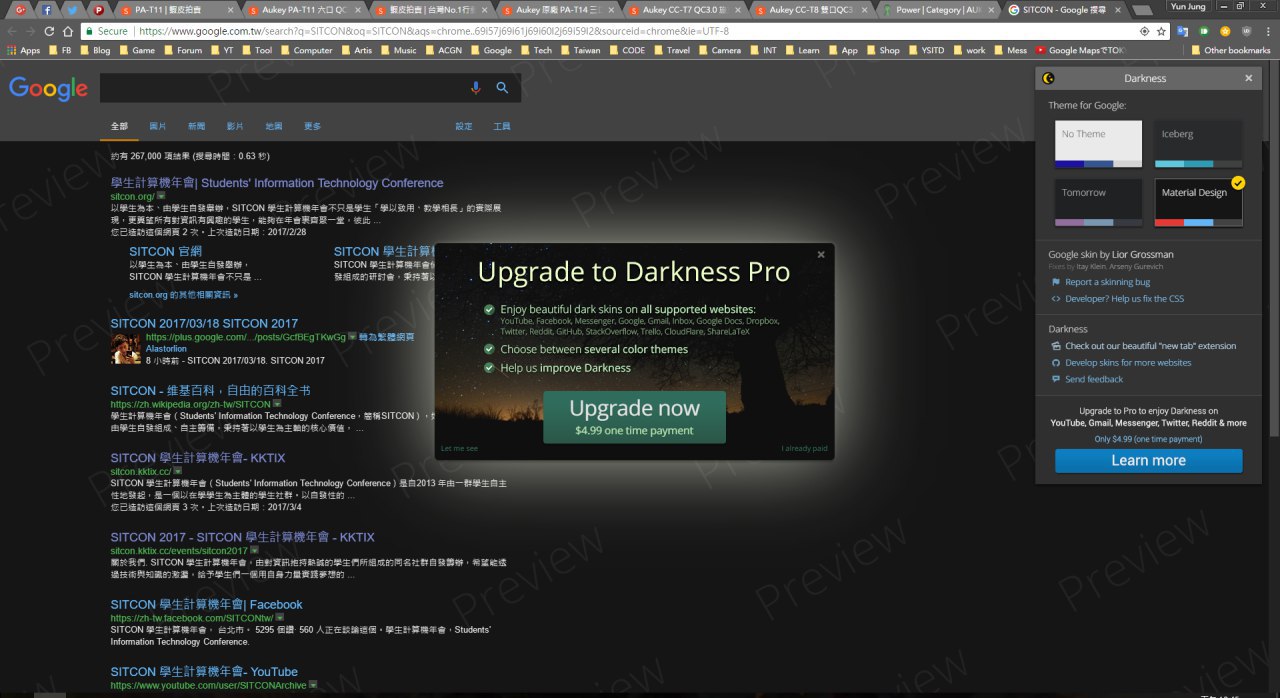Open the 更多 search menu
This screenshot has width=1280, height=698.
(x=312, y=127)
